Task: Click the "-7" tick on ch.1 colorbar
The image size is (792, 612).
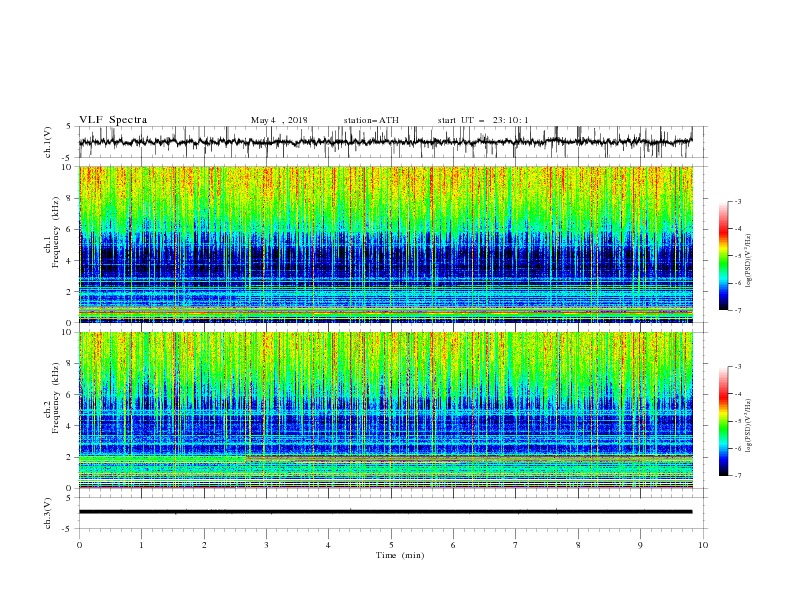Action: pos(738,310)
